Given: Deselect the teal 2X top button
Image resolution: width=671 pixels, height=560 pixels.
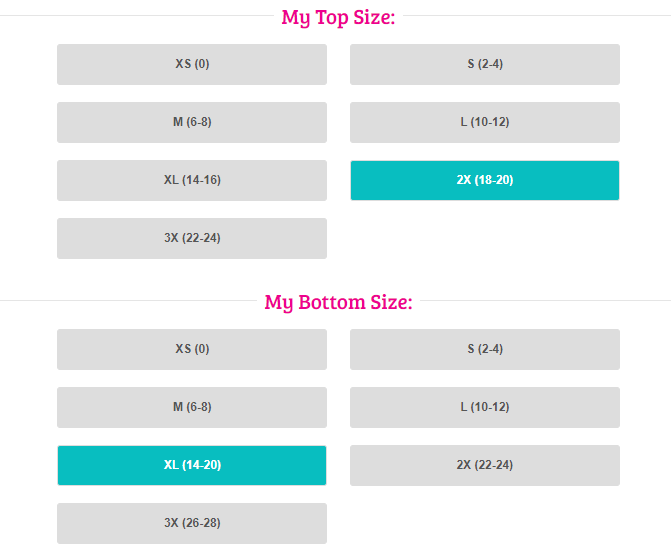Looking at the screenshot, I should [x=484, y=180].
